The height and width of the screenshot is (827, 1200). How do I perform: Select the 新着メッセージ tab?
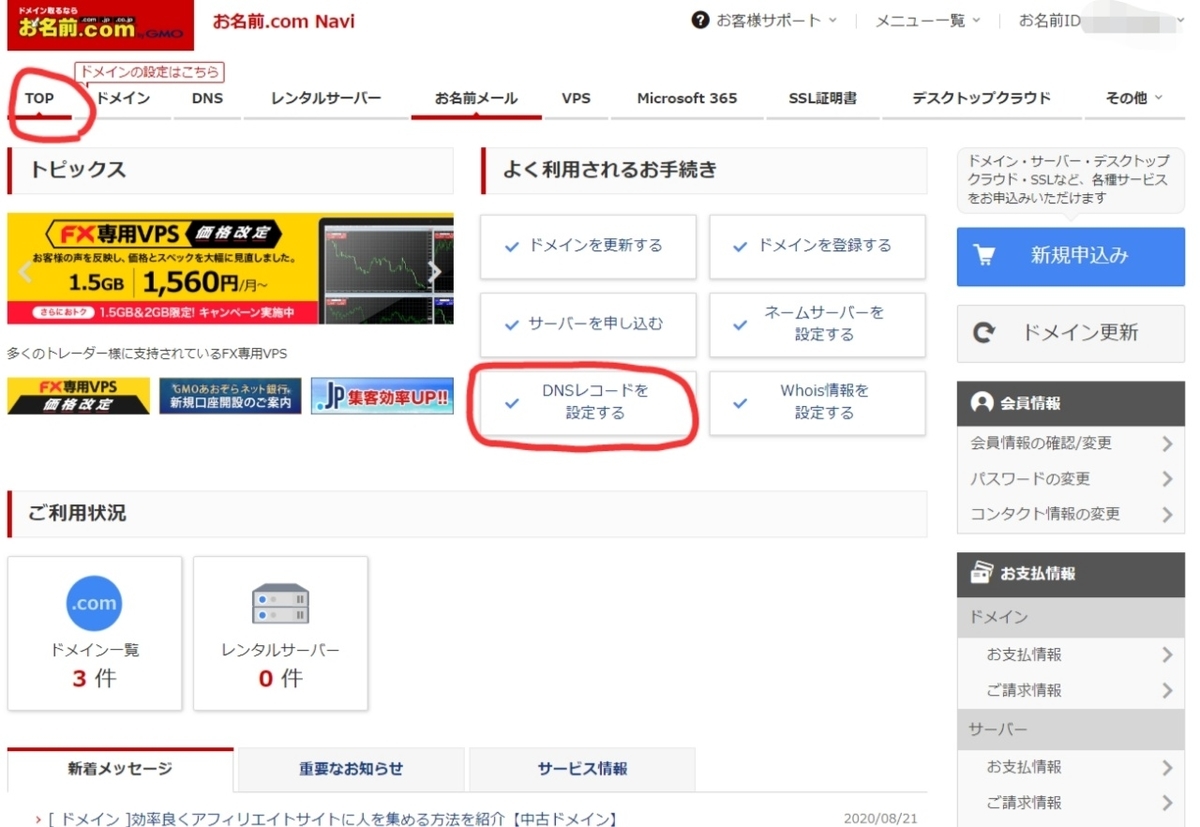[120, 769]
